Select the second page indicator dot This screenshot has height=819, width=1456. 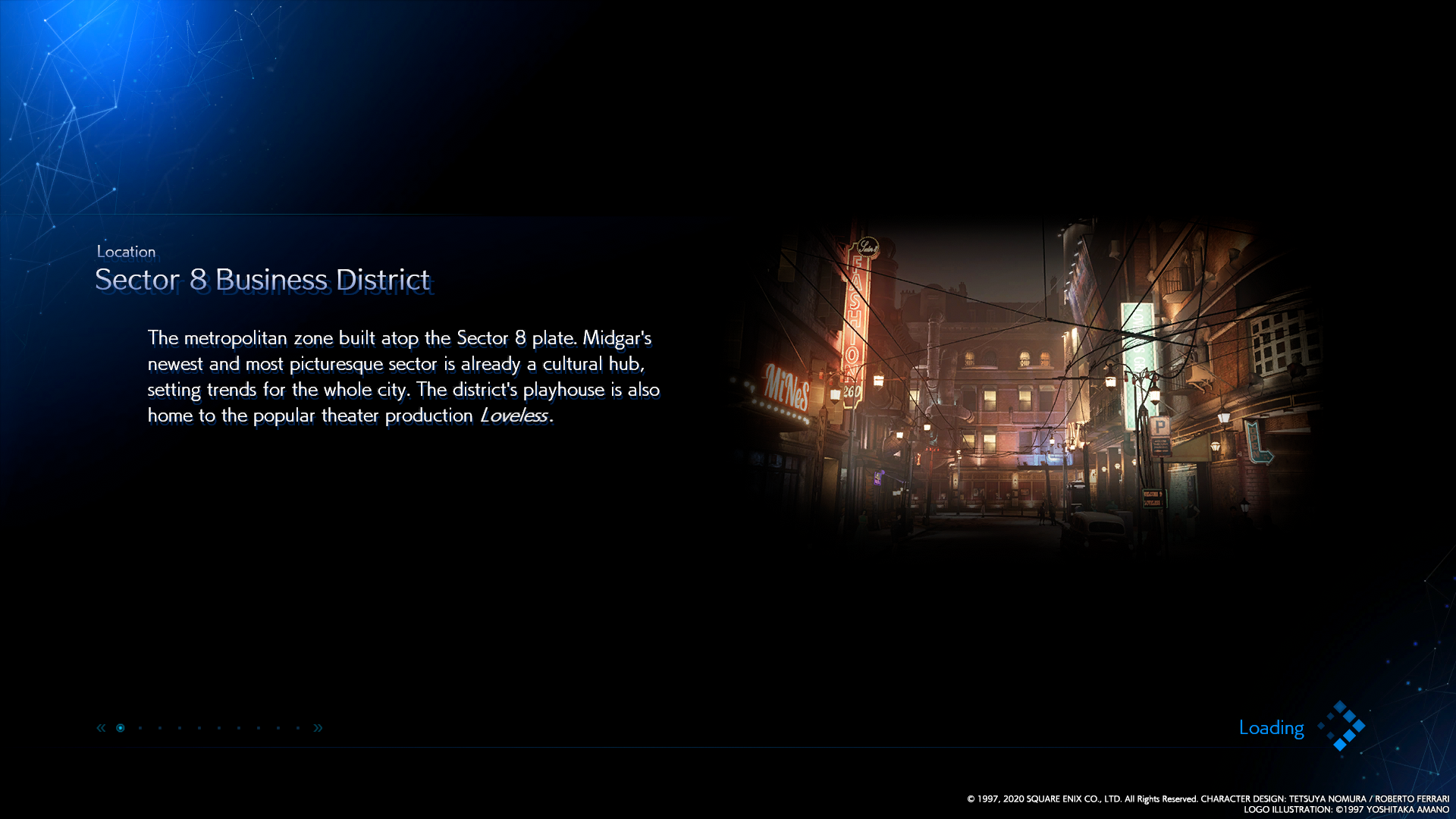click(140, 728)
